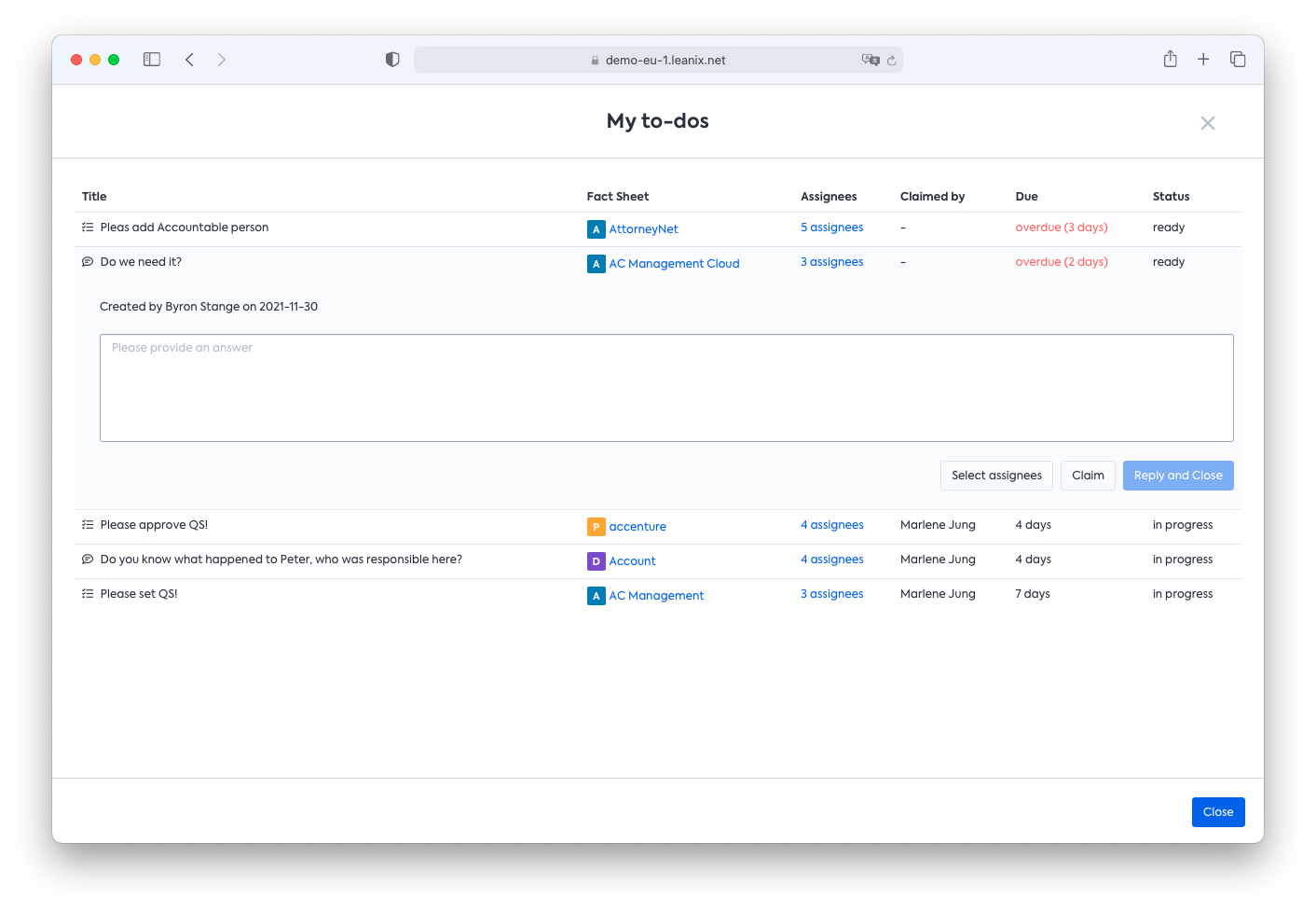The height and width of the screenshot is (912, 1316).
Task: Click the Account 'D' fact sheet badge
Action: (596, 561)
